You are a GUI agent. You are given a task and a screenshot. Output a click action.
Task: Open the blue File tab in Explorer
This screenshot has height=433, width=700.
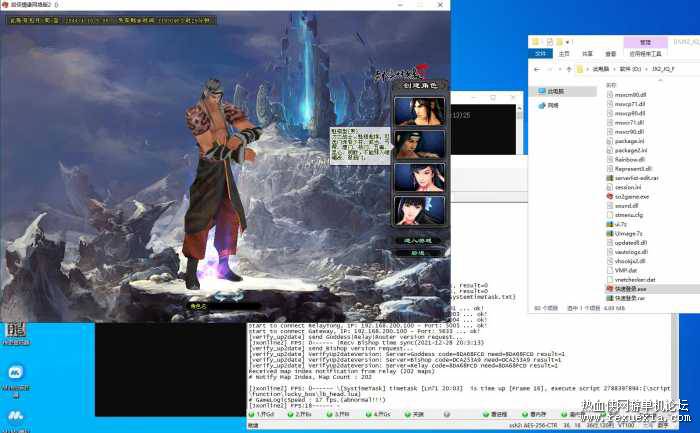[540, 54]
